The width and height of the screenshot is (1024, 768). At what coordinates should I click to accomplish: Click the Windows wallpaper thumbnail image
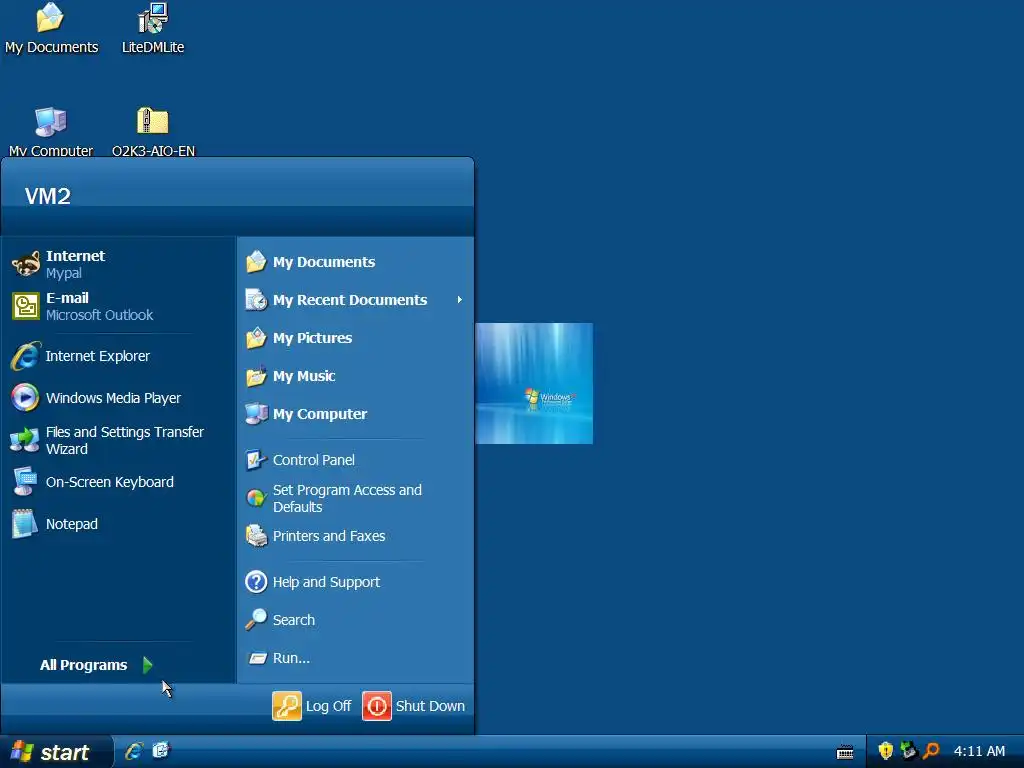point(534,383)
